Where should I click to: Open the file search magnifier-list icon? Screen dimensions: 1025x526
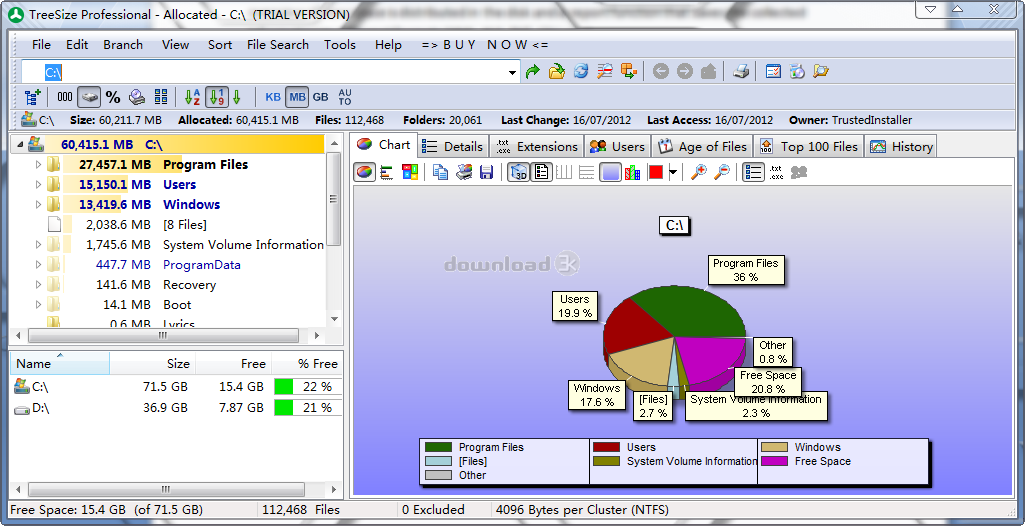(605, 71)
